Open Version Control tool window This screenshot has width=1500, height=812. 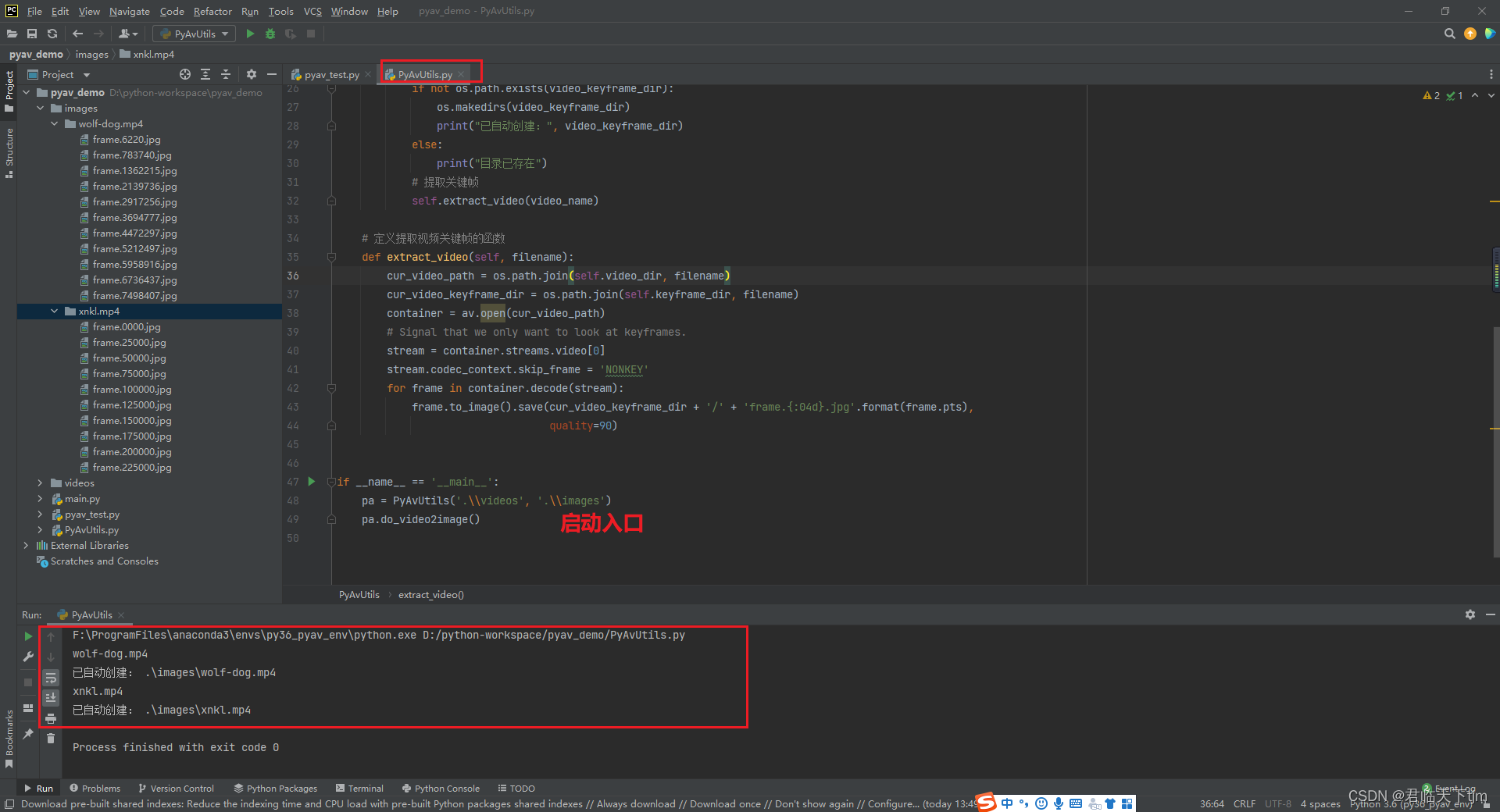pos(176,789)
